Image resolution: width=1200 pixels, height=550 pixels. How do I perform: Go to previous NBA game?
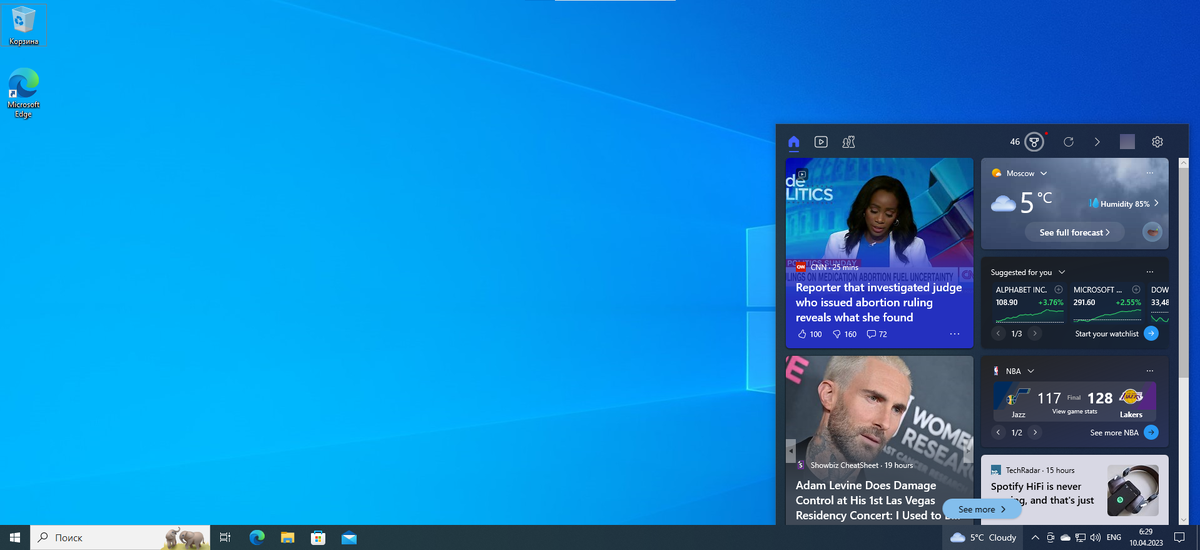pos(998,432)
